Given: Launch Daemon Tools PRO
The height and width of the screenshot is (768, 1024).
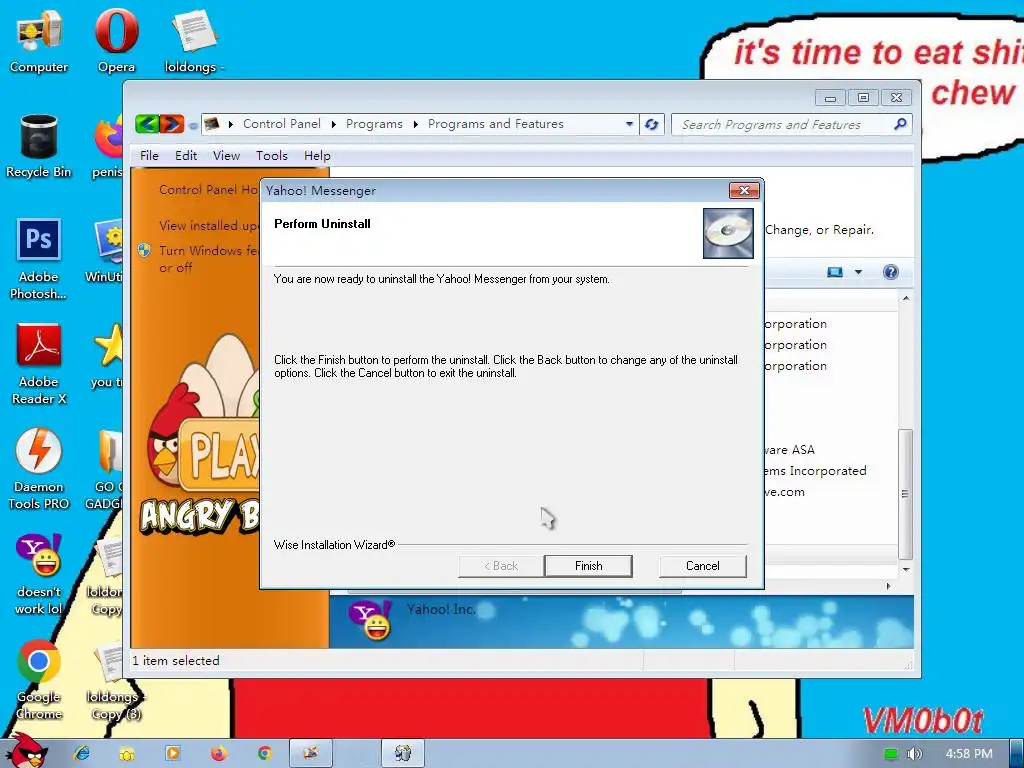Looking at the screenshot, I should pyautogui.click(x=39, y=469).
